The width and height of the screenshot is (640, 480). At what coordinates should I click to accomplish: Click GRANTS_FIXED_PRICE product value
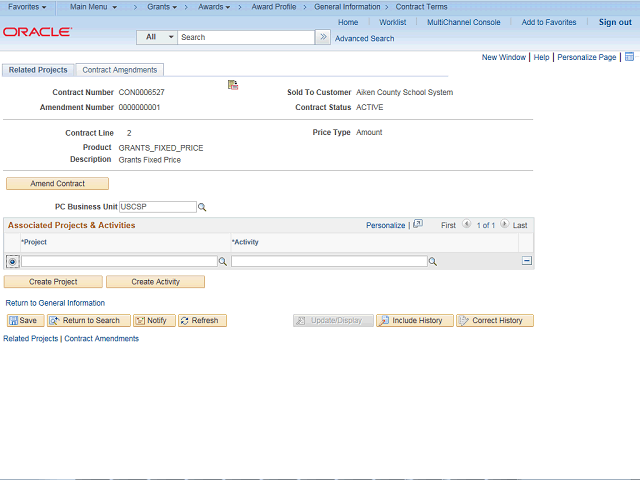tap(161, 148)
